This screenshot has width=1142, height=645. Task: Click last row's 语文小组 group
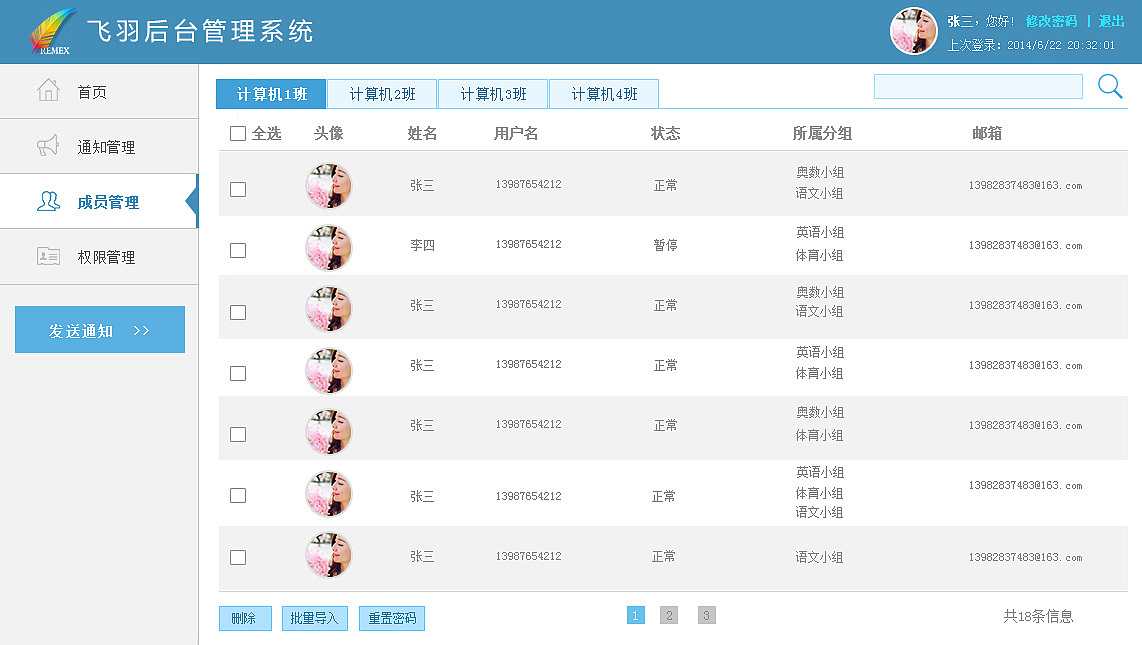point(819,557)
